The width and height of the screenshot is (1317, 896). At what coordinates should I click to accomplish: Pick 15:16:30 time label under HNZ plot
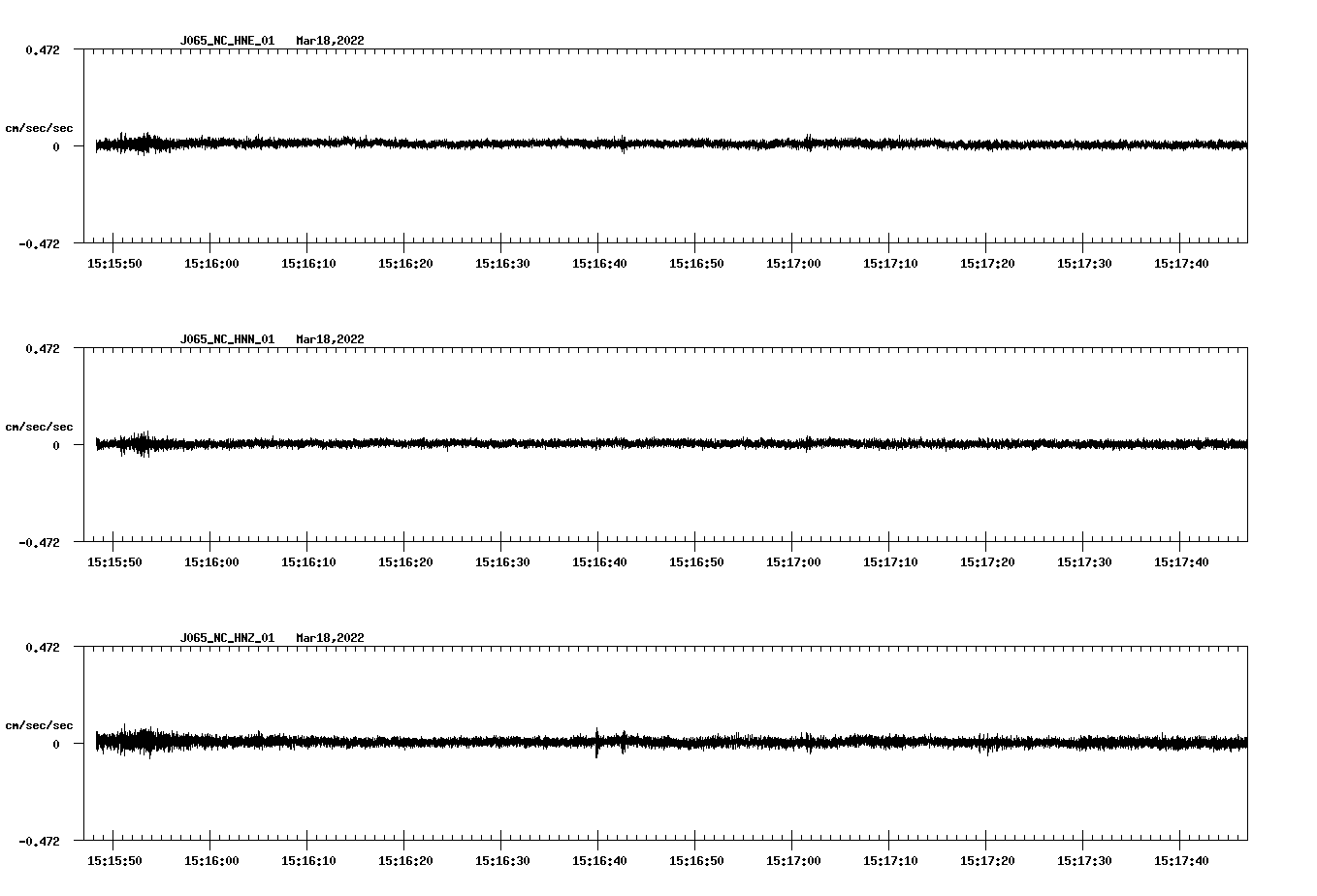point(502,861)
